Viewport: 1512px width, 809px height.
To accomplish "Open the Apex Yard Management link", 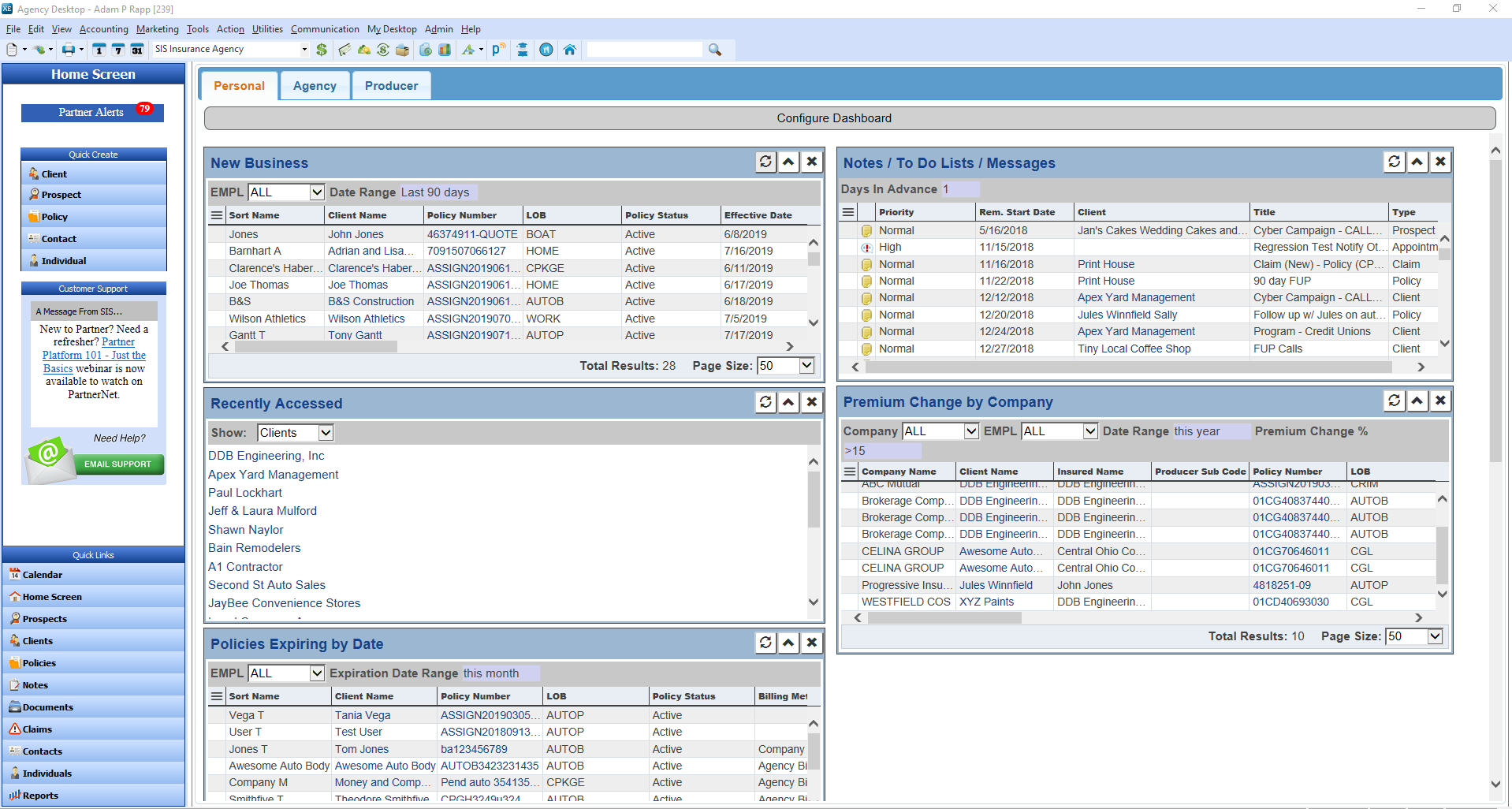I will (273, 474).
